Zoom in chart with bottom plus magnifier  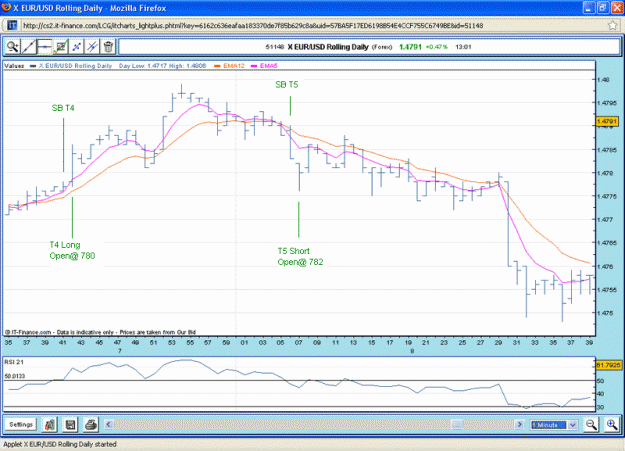coord(611,425)
